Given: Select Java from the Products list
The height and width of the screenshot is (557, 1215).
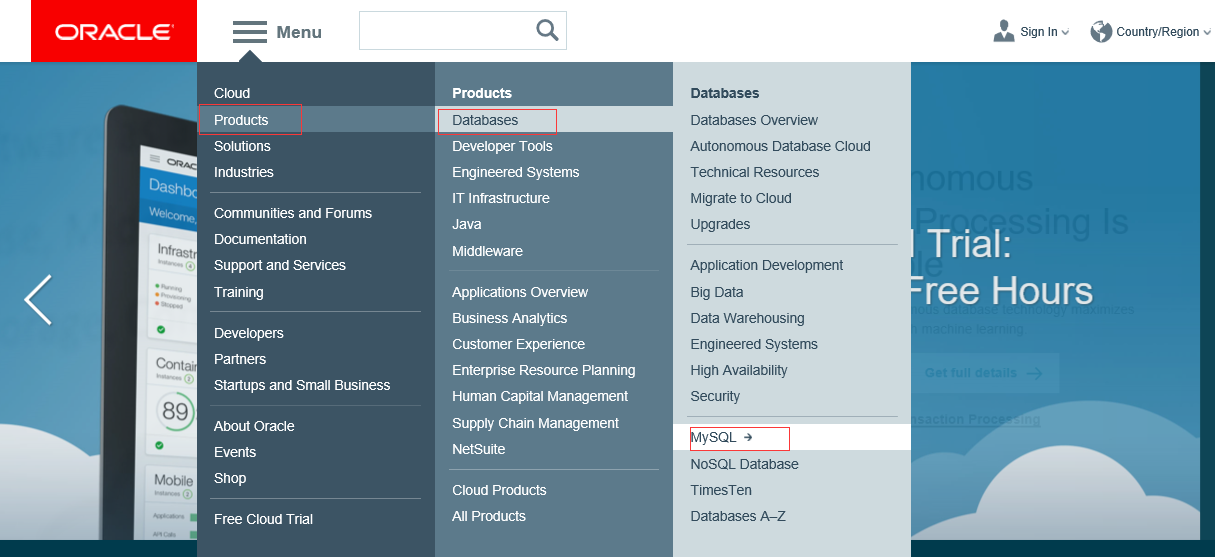Looking at the screenshot, I should click(x=466, y=224).
